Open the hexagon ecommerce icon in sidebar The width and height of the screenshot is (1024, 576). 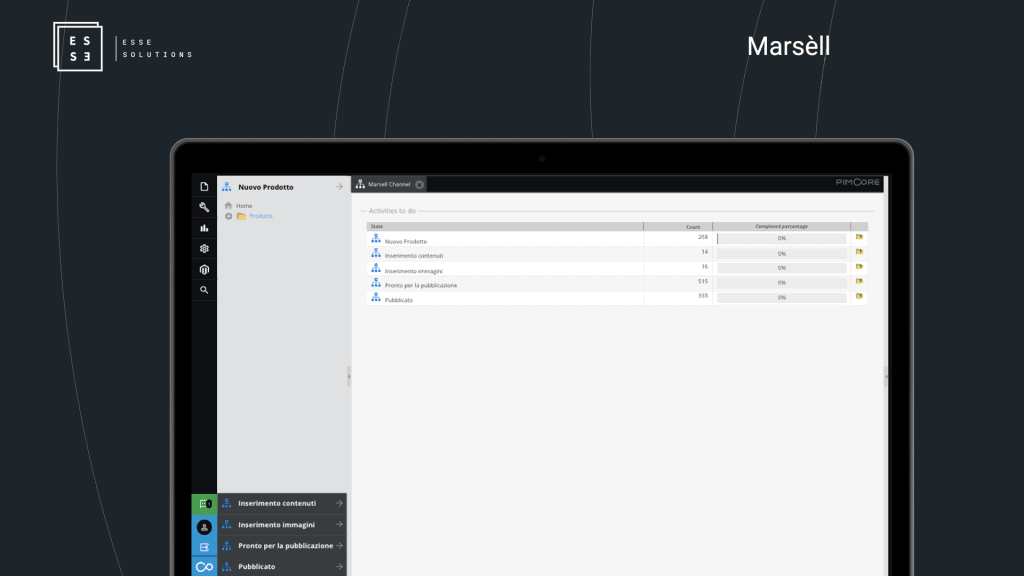click(204, 270)
